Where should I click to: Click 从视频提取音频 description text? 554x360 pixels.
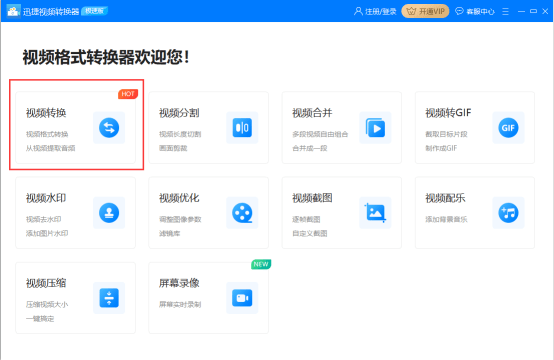(x=51, y=148)
